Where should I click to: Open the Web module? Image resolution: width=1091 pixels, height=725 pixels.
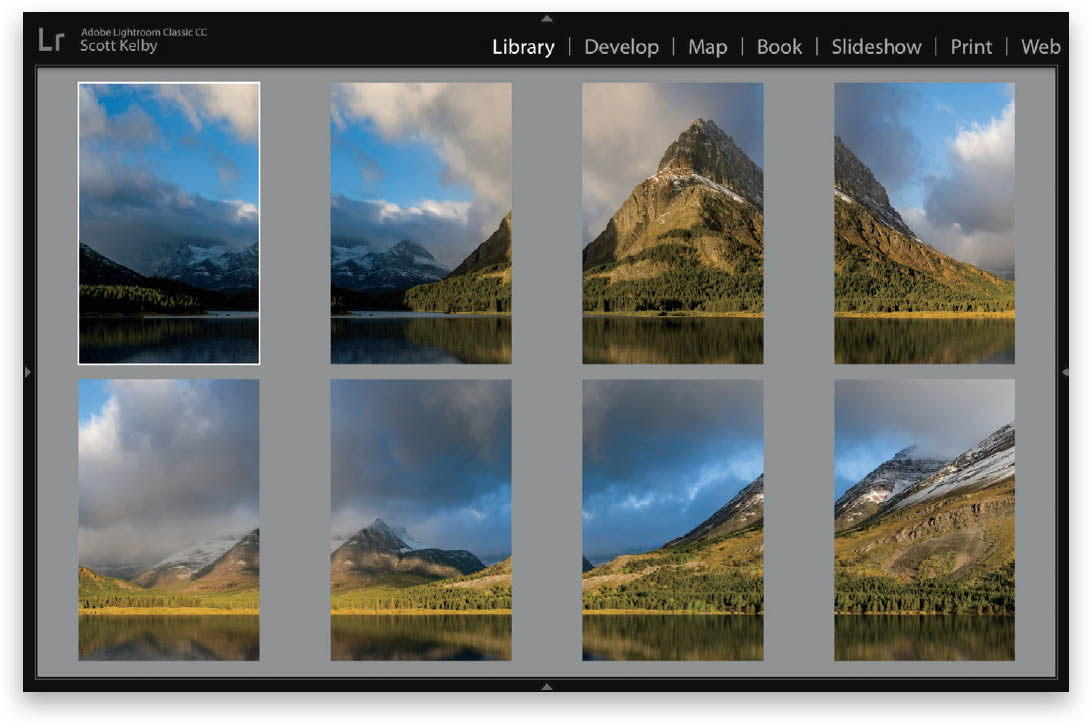tap(1041, 47)
